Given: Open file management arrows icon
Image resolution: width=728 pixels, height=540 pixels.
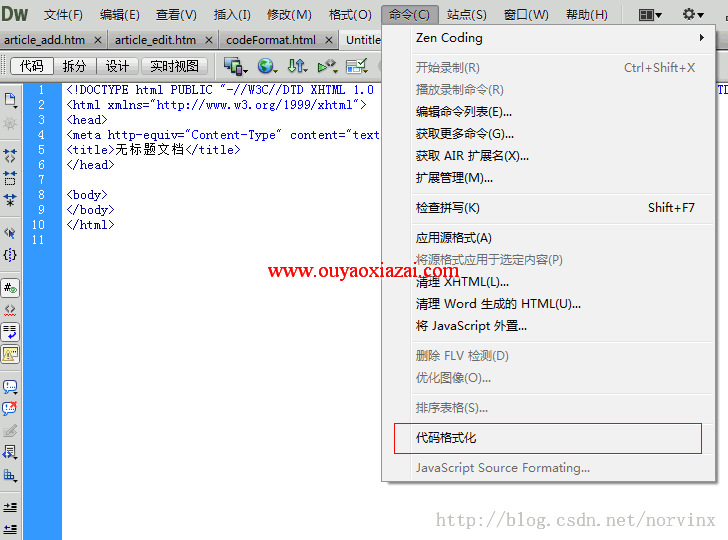Looking at the screenshot, I should 297,66.
